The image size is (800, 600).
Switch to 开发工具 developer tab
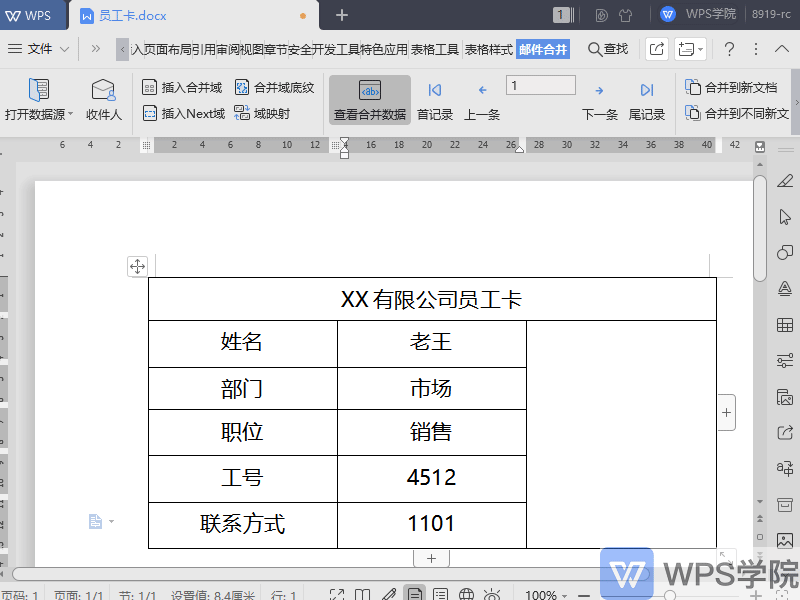coord(336,49)
